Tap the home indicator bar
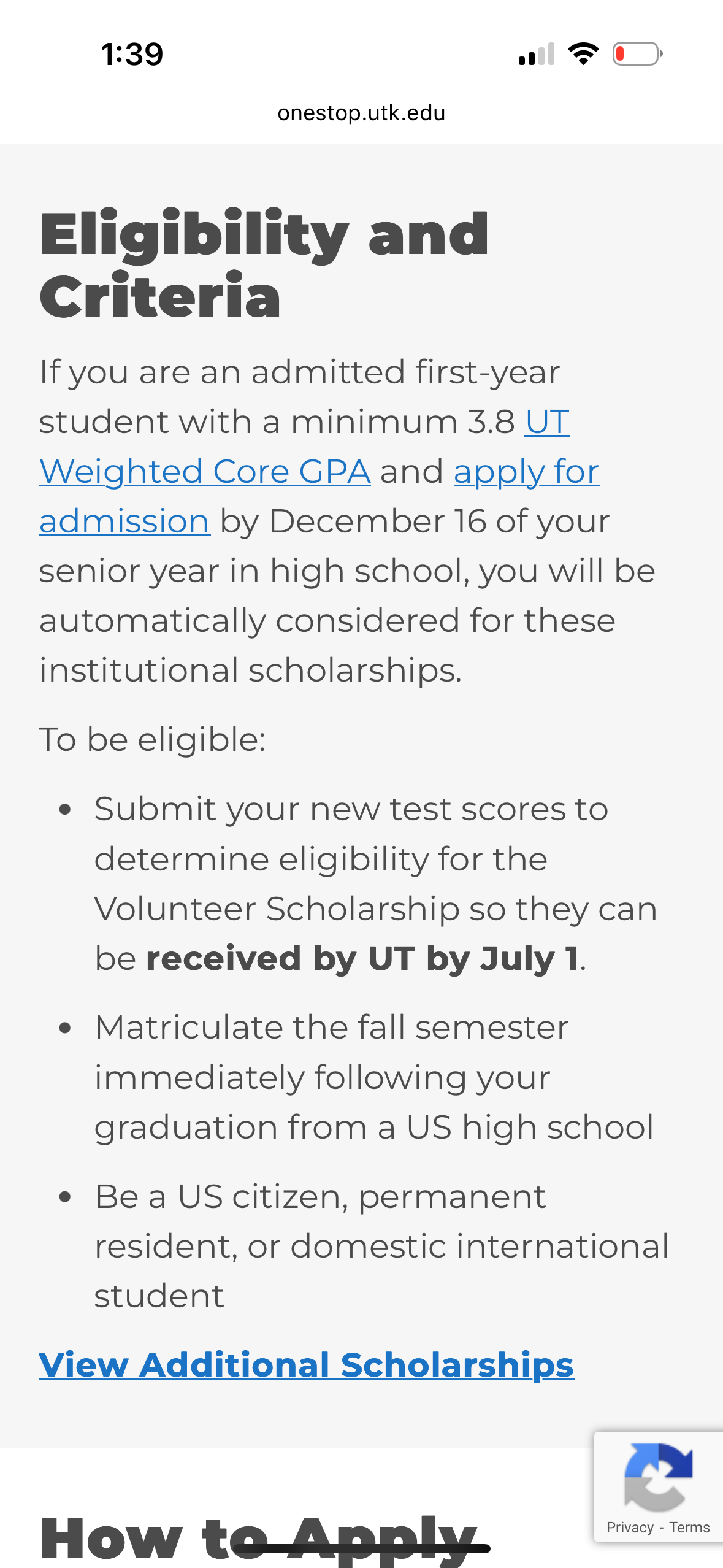Viewport: 723px width, 1568px height. [361, 1549]
